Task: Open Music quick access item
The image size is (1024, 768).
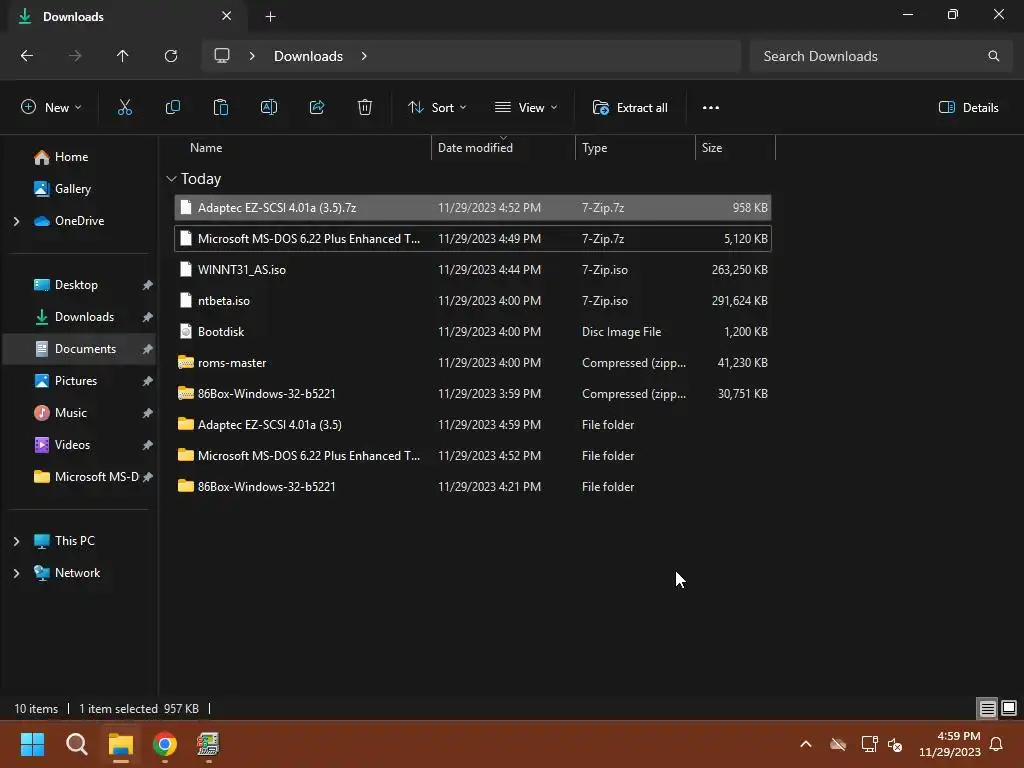Action: click(x=71, y=413)
